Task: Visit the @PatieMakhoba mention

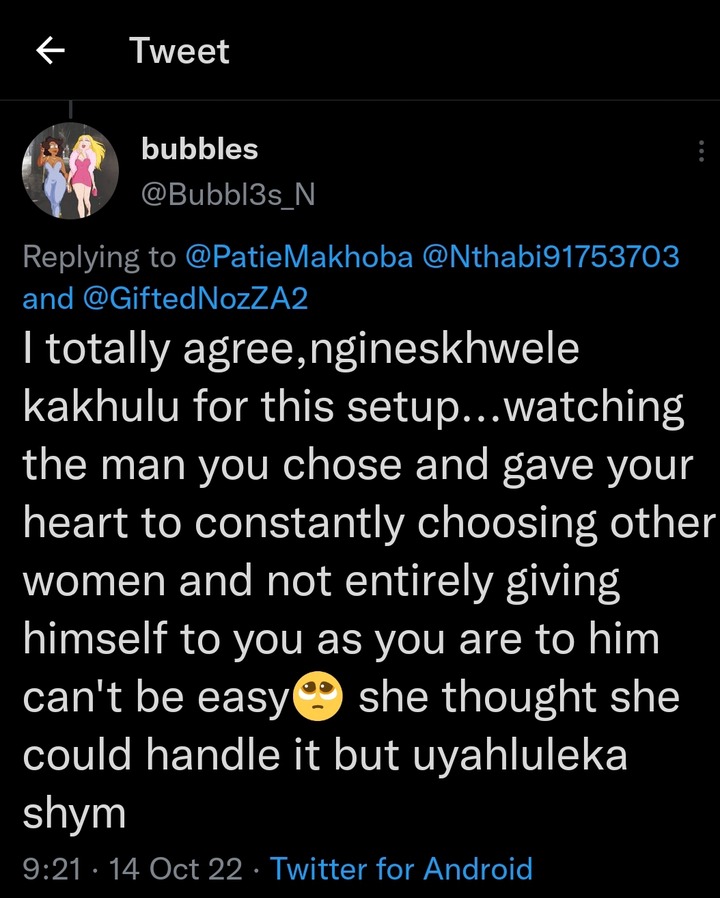Action: (x=300, y=257)
